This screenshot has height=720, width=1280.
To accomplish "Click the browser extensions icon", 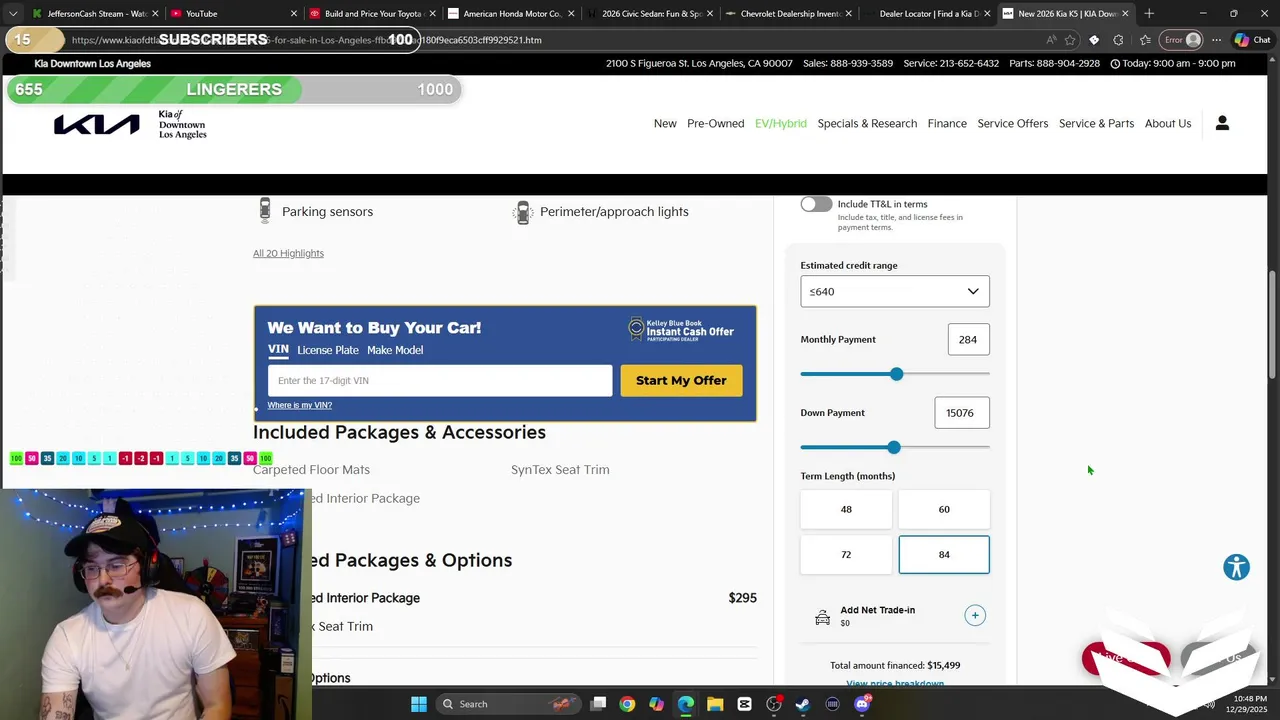I will coord(1118,40).
